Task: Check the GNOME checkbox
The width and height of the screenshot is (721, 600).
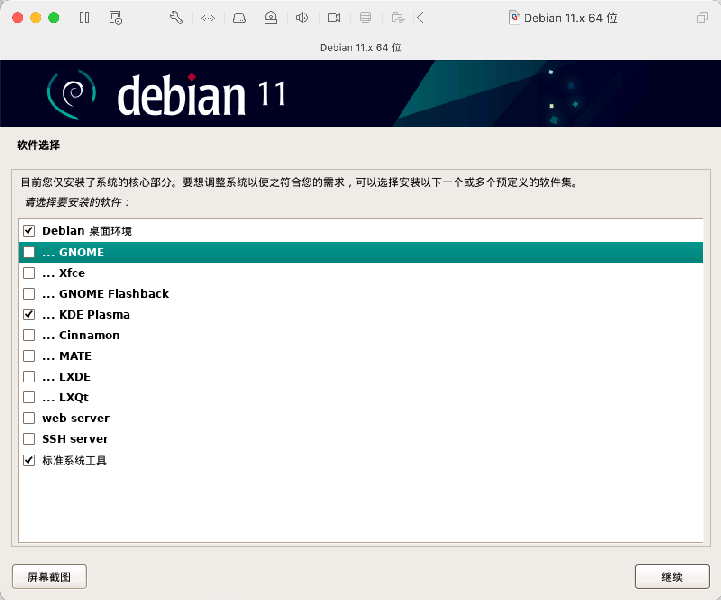Action: 29,252
